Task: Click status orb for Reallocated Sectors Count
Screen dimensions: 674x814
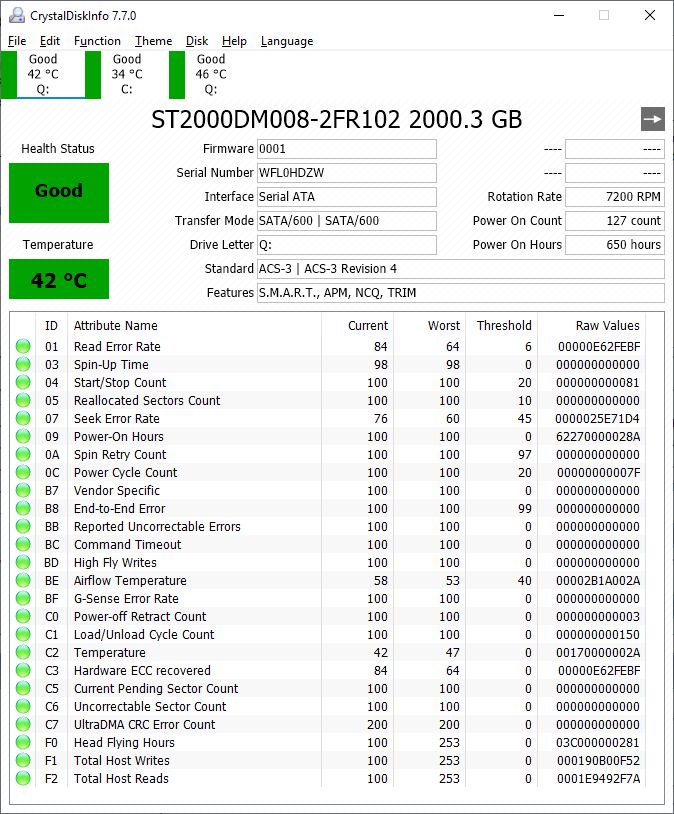Action: [x=23, y=400]
